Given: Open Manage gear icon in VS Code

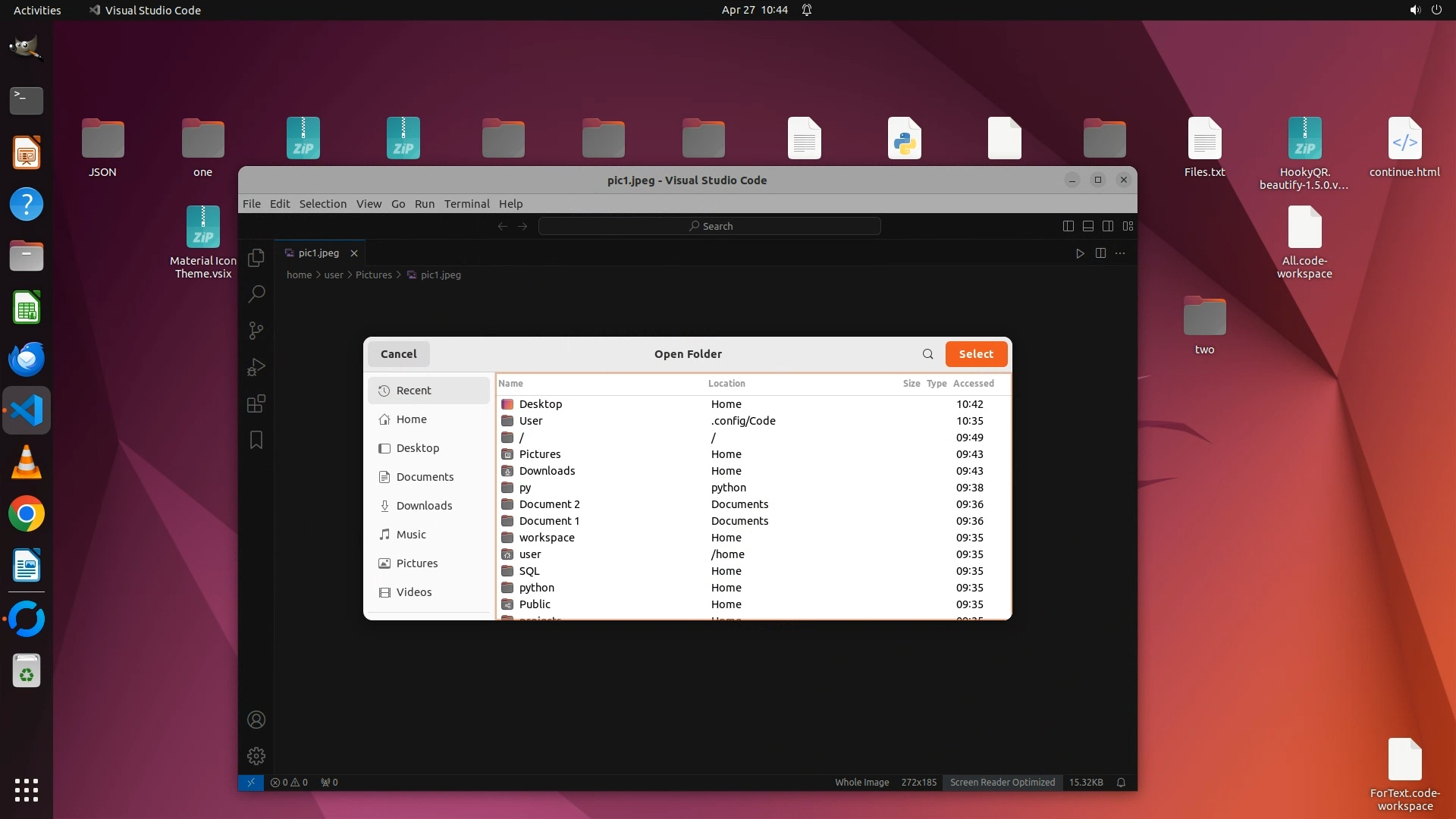Looking at the screenshot, I should (x=256, y=755).
